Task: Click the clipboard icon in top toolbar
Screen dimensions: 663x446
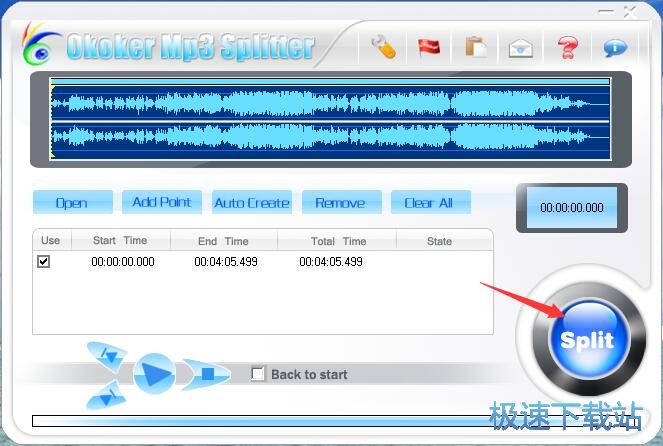Action: [x=475, y=47]
